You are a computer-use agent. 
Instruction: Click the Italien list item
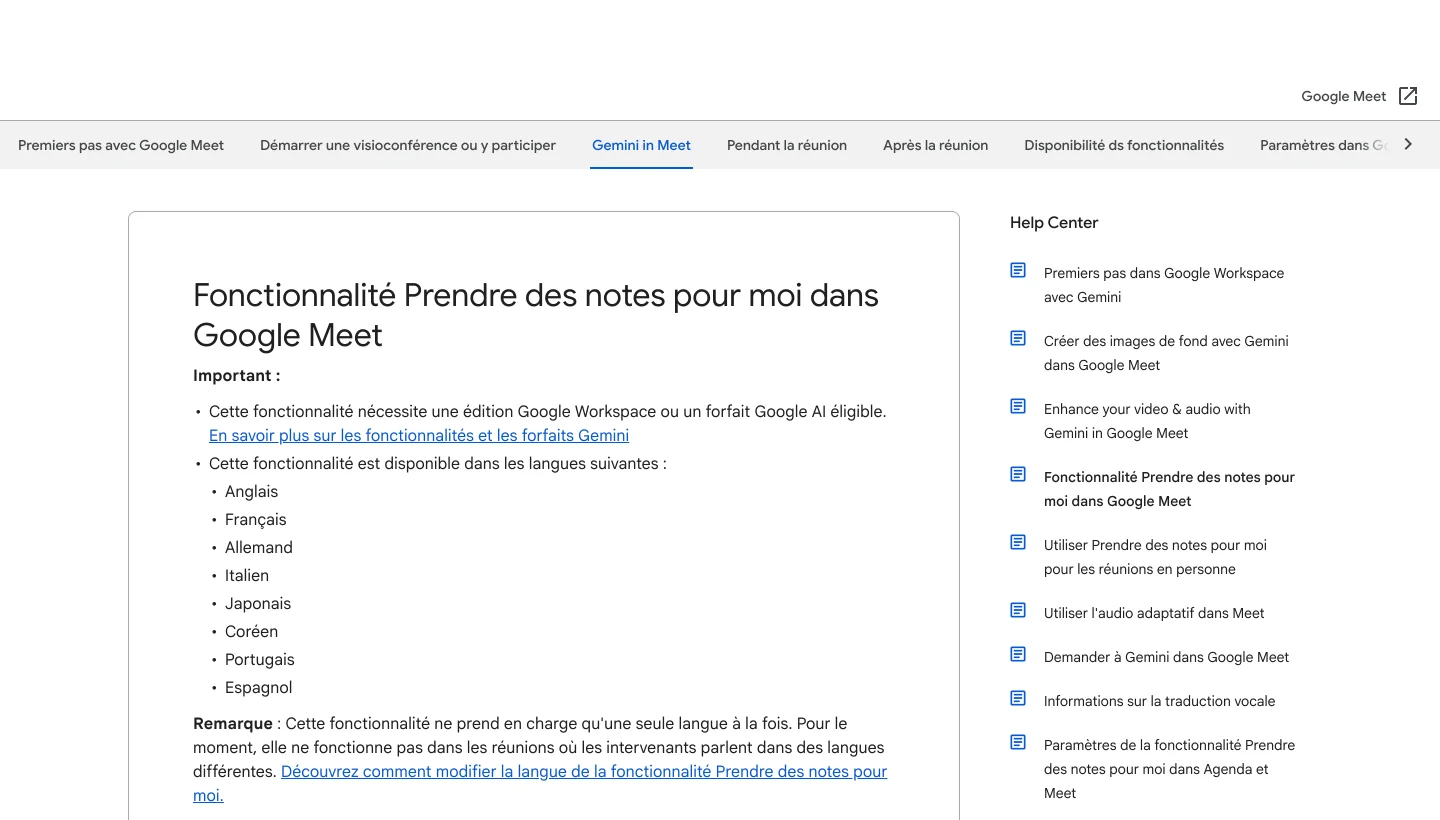[x=247, y=575]
